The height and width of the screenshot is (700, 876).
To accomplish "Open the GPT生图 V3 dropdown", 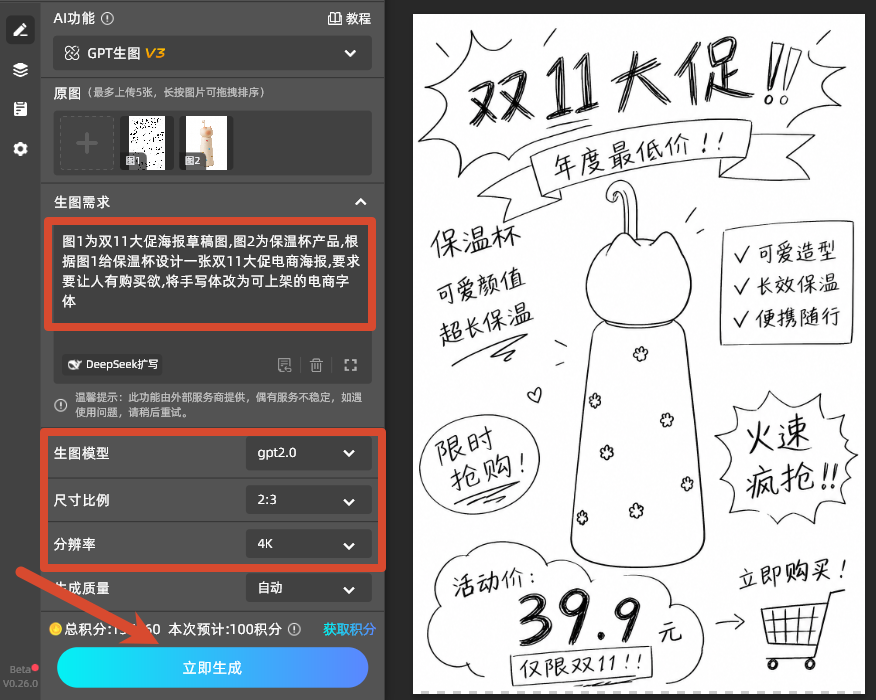I will tap(212, 53).
